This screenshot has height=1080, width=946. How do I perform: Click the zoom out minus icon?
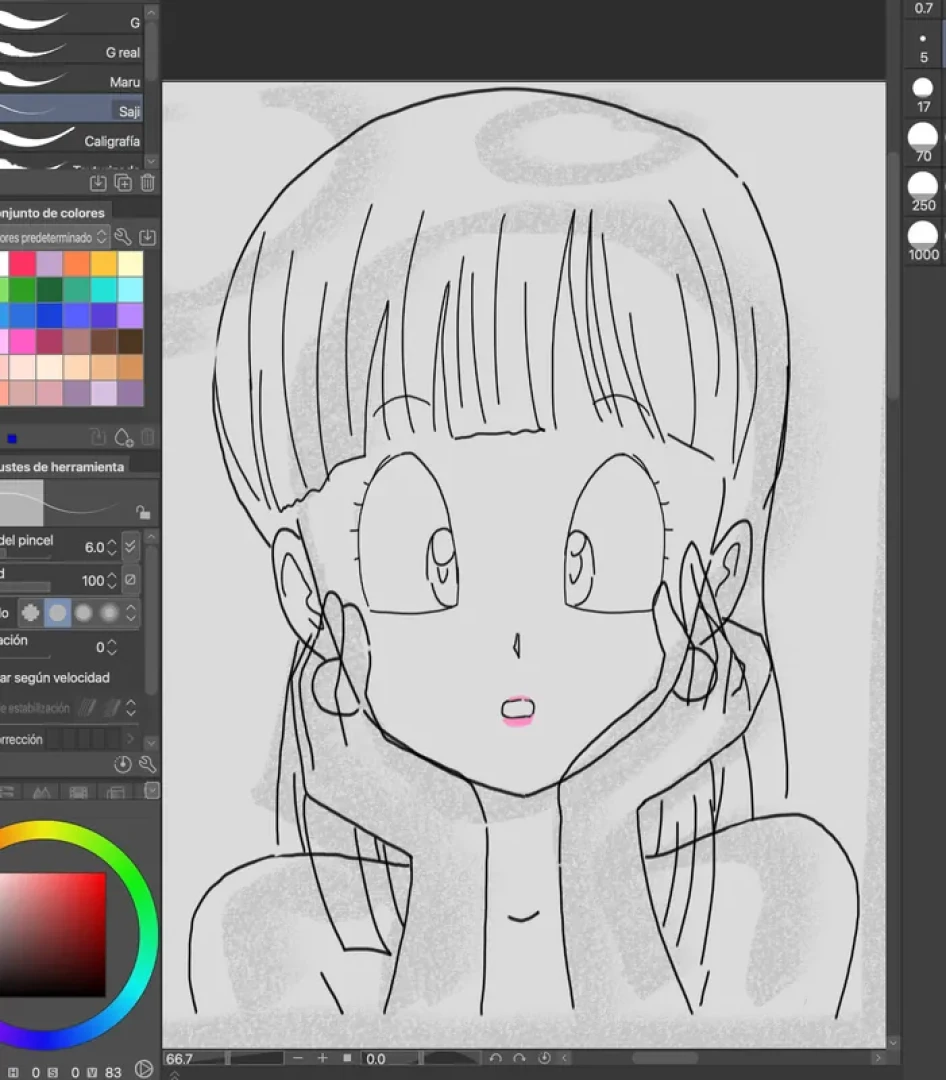pos(298,1058)
